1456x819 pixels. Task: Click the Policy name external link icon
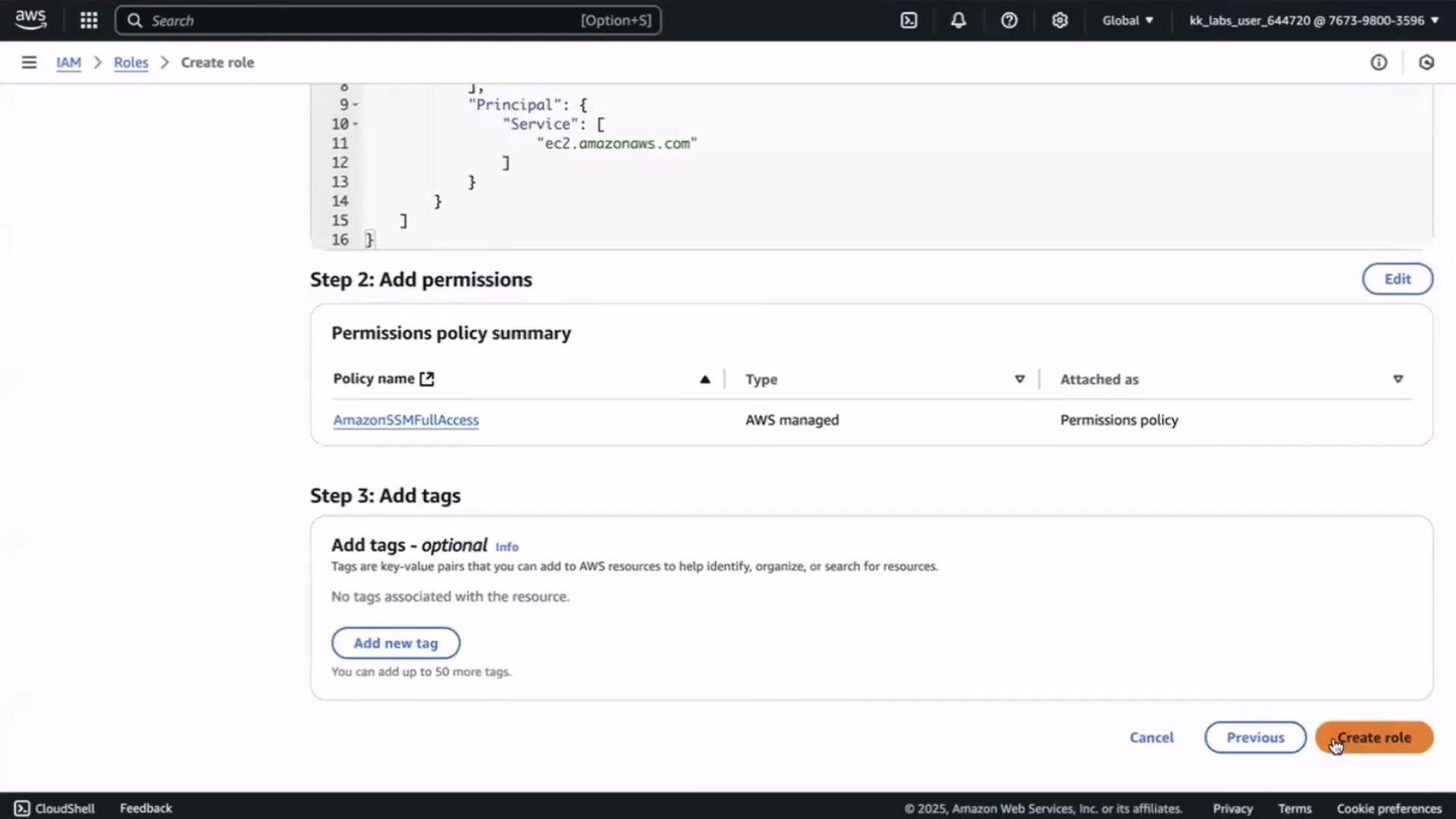click(x=427, y=379)
